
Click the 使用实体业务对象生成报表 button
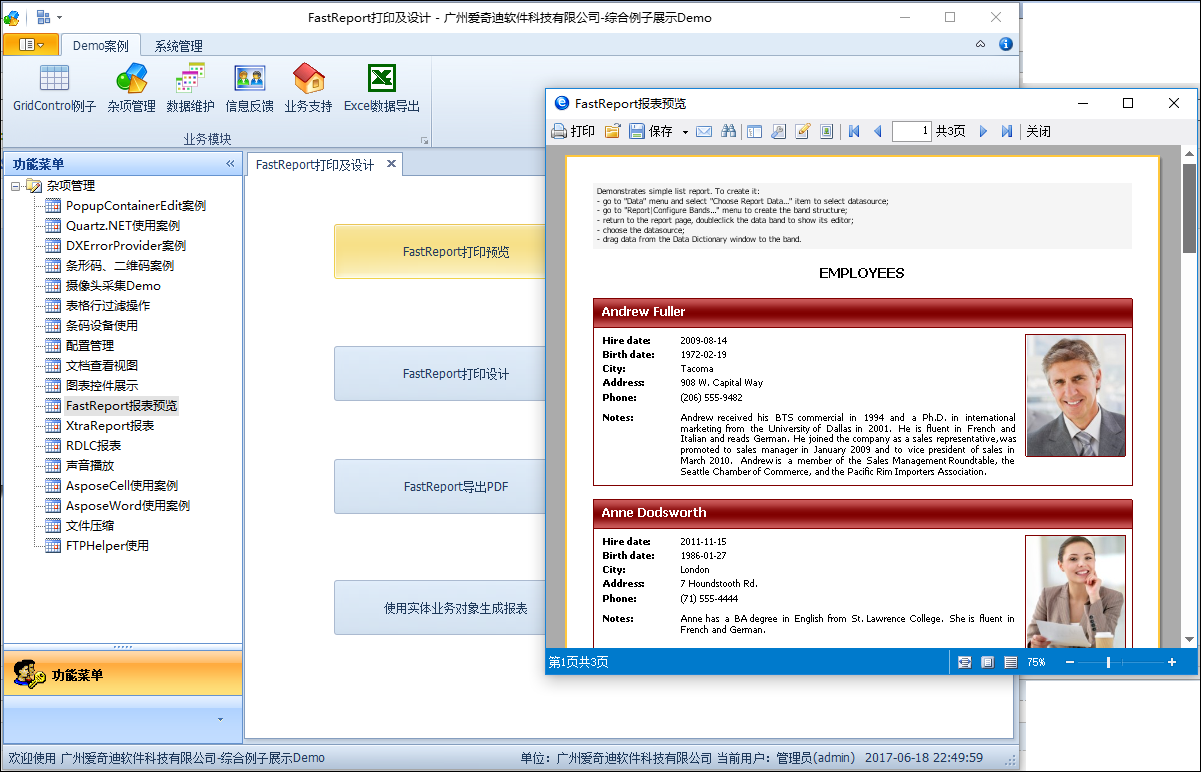pyautogui.click(x=440, y=608)
